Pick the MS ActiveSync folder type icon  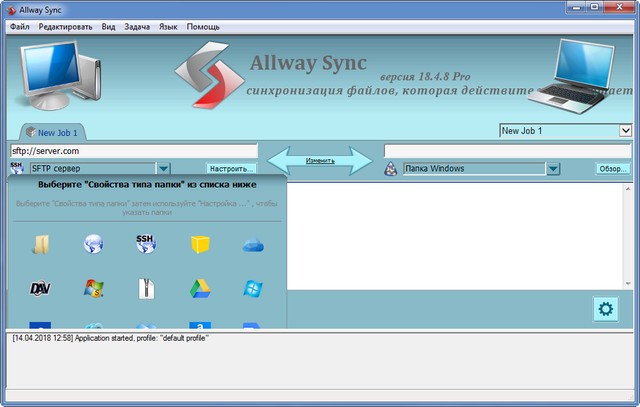pyautogui.click(x=93, y=289)
